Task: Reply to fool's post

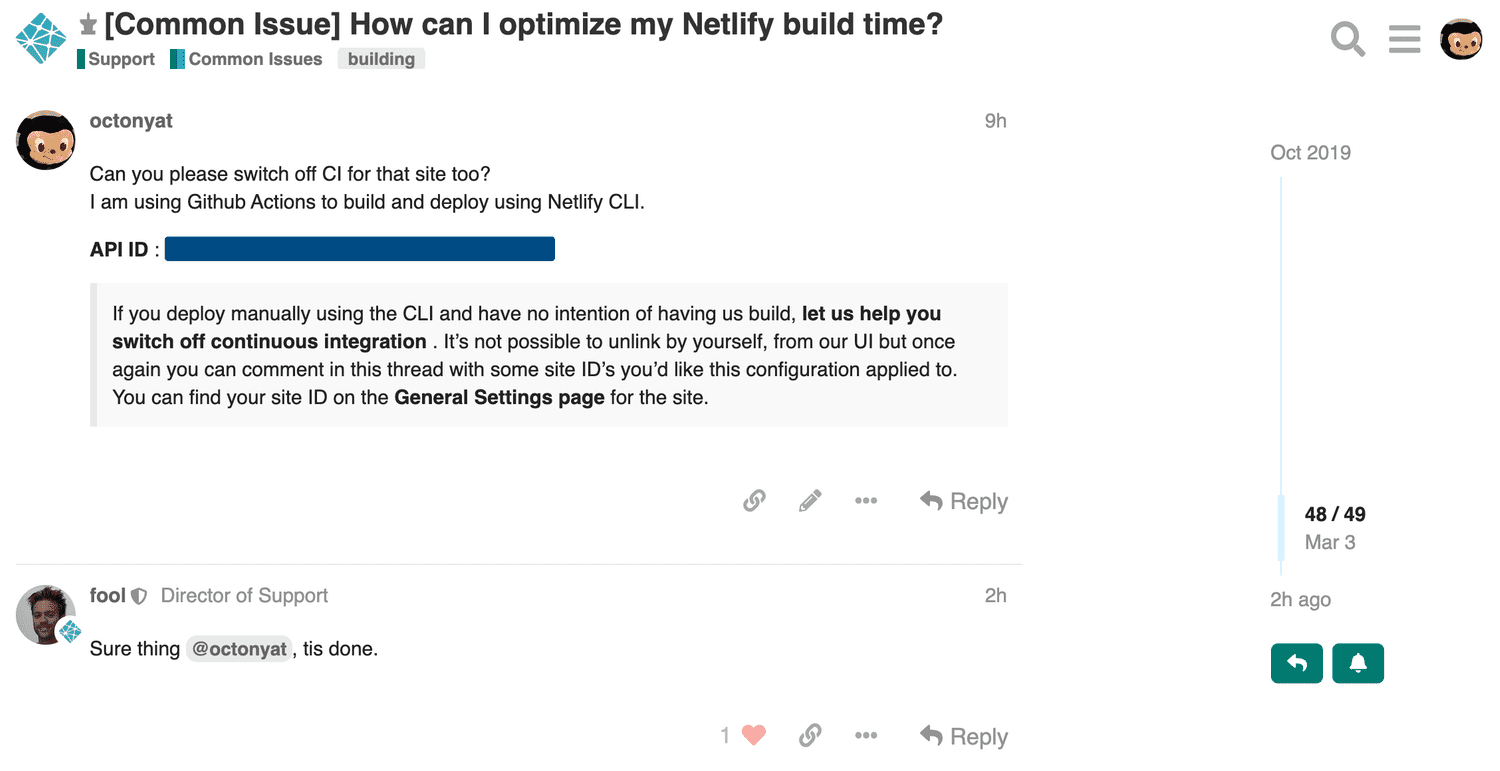Action: pyautogui.click(x=964, y=736)
